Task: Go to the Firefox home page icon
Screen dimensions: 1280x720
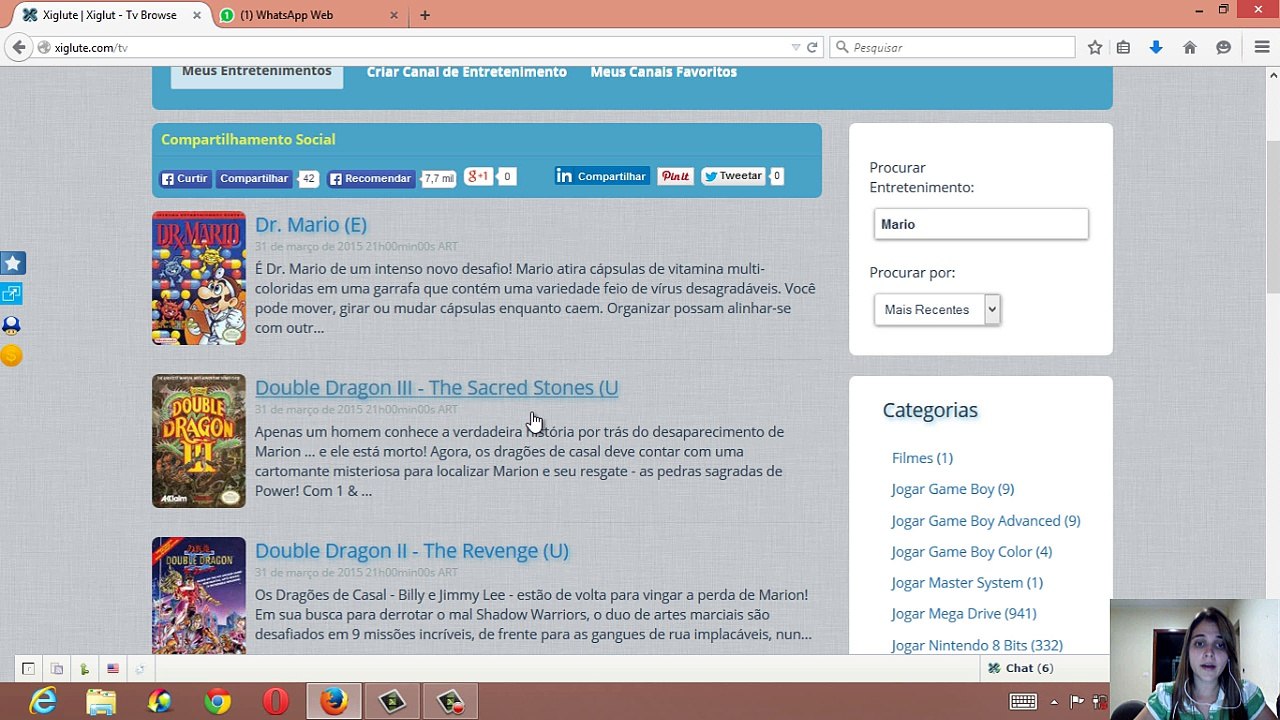Action: pyautogui.click(x=1190, y=47)
